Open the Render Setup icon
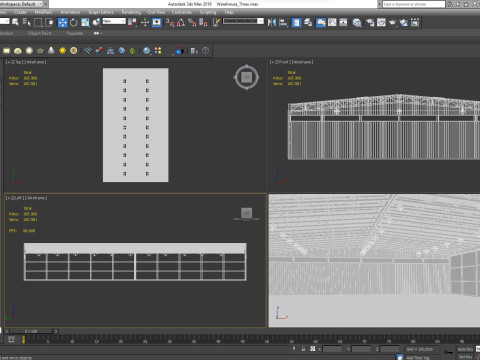Image resolution: width=480 pixels, height=360 pixels. tap(370, 22)
